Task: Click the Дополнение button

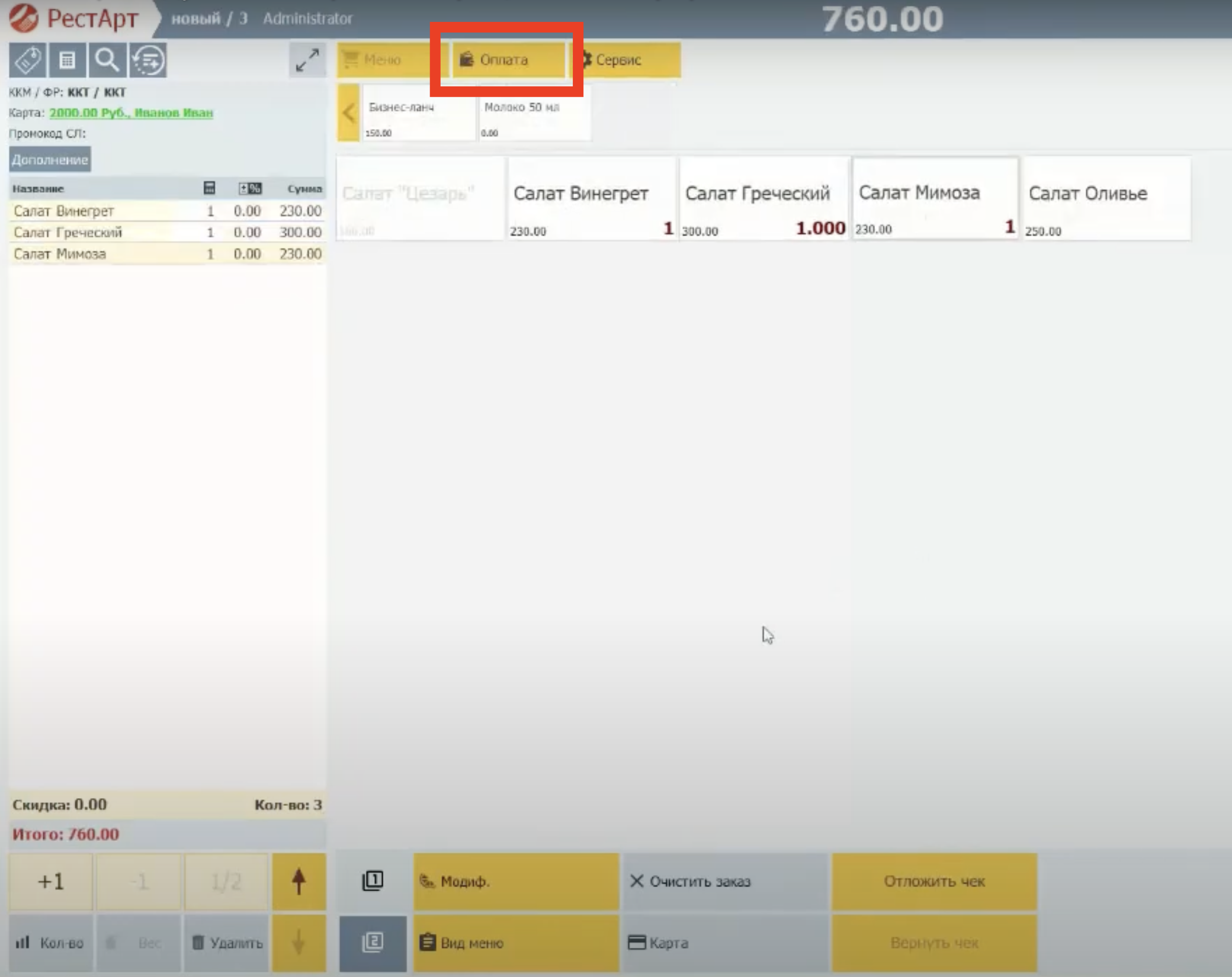Action: click(50, 160)
